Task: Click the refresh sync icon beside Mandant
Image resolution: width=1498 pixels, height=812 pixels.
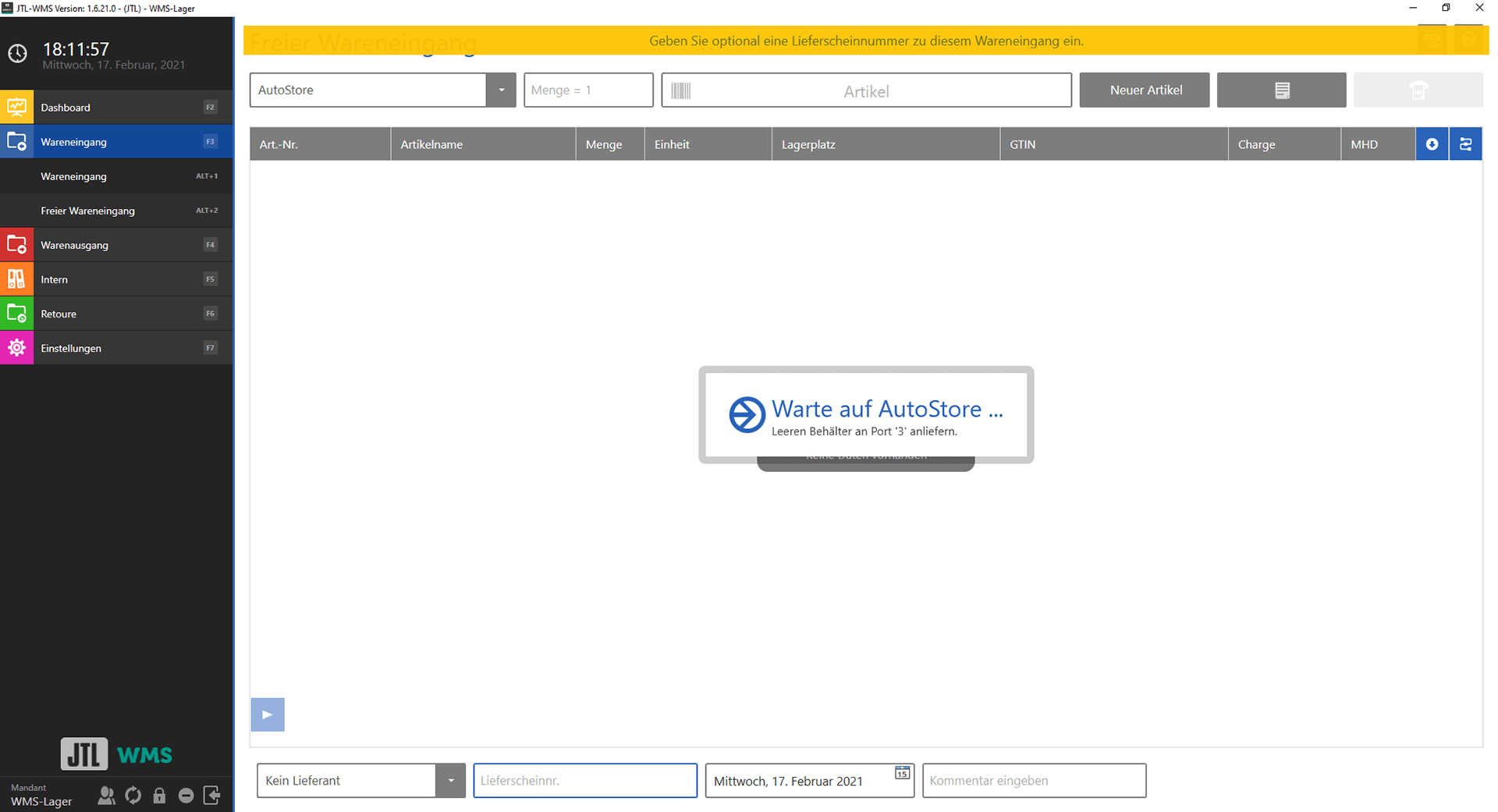Action: [133, 796]
